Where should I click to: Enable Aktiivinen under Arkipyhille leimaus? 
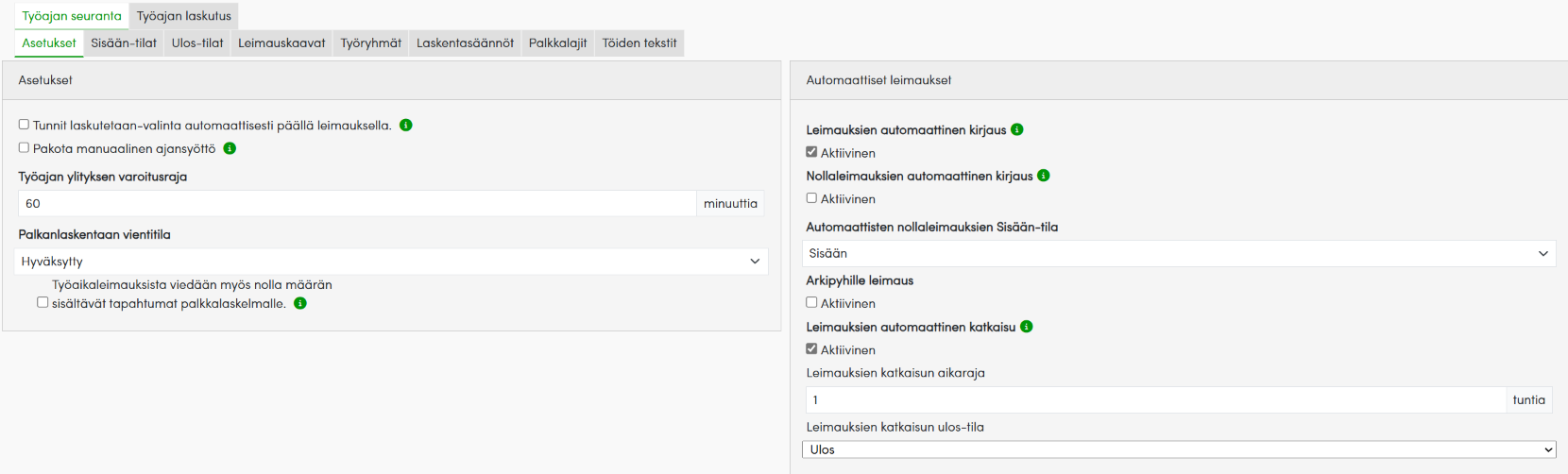click(811, 302)
